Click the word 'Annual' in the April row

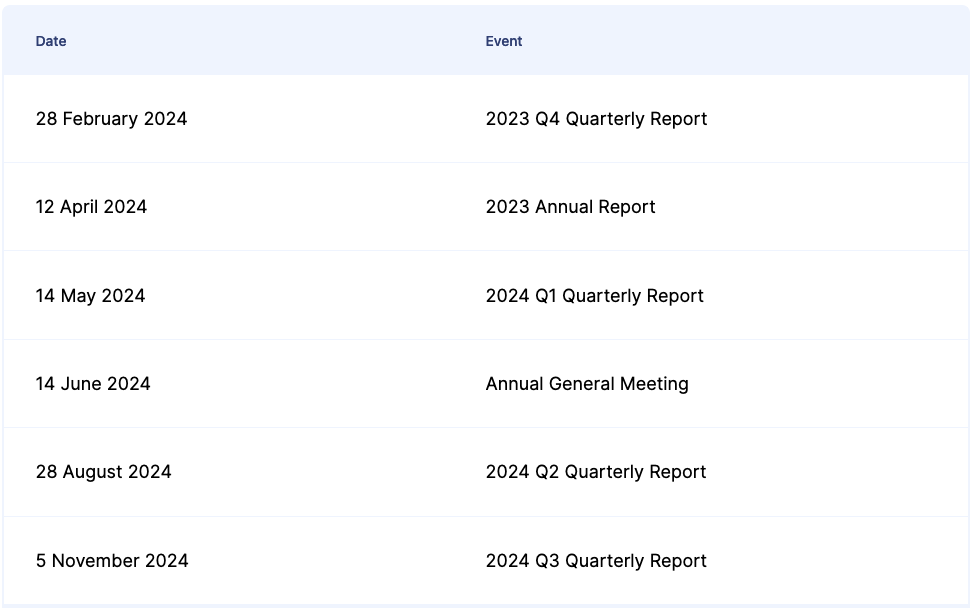pos(564,207)
